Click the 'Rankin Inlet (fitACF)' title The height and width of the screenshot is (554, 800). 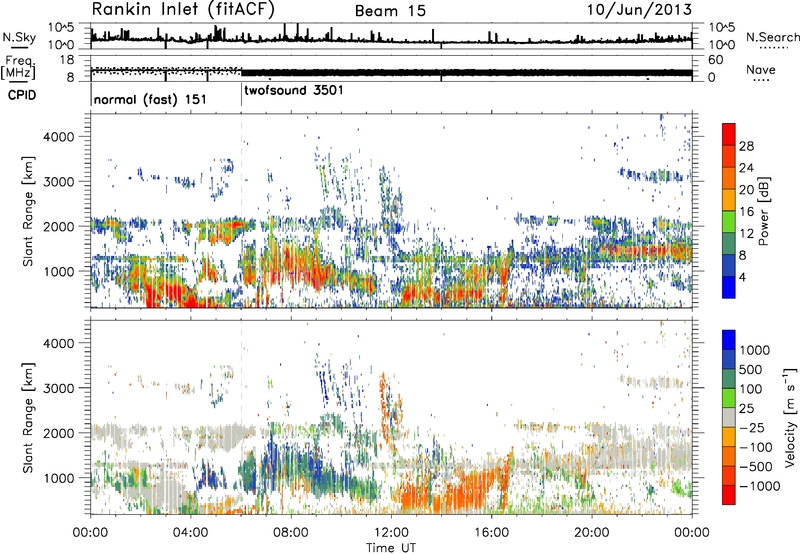point(183,9)
